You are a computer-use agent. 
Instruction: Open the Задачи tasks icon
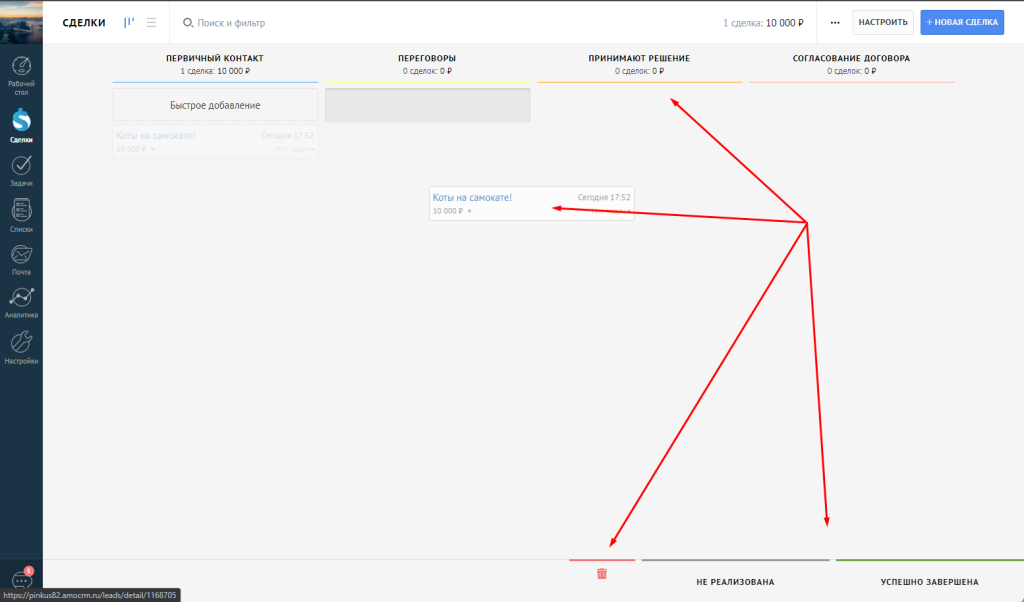pyautogui.click(x=21, y=166)
